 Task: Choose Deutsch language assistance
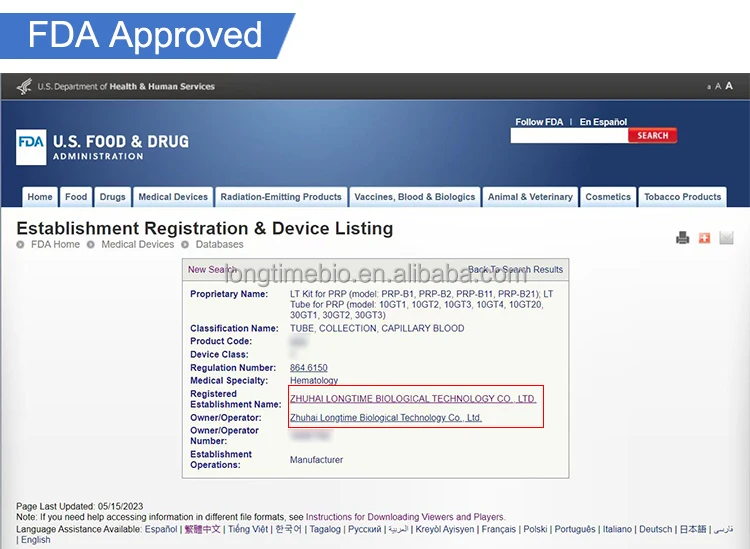click(x=655, y=529)
